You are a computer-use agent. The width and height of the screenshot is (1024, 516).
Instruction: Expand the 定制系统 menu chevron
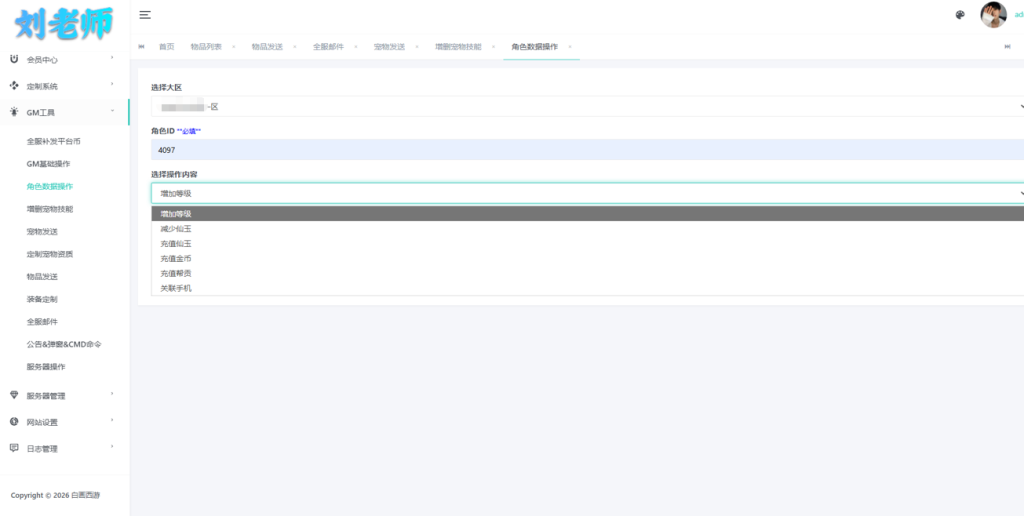112,84
